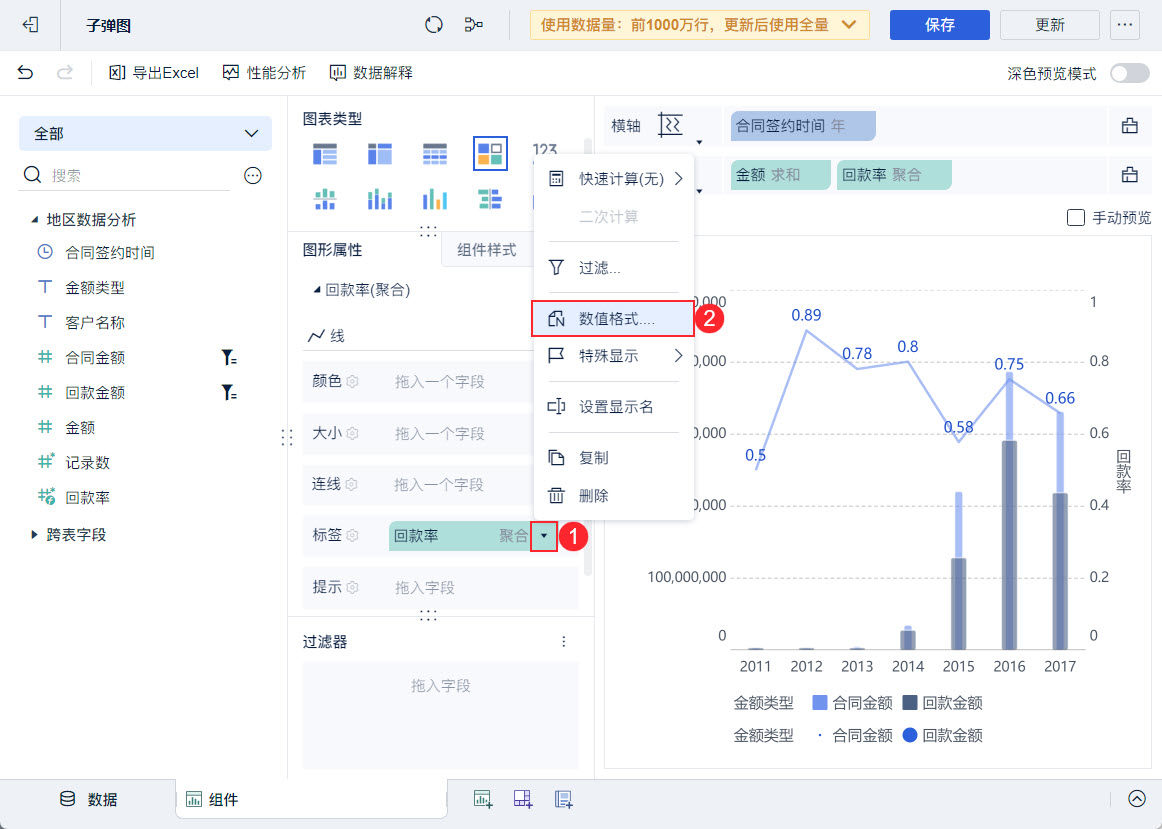Click the axis swap icon next to 横轴
Screen dimensions: 1162x829
(671, 125)
